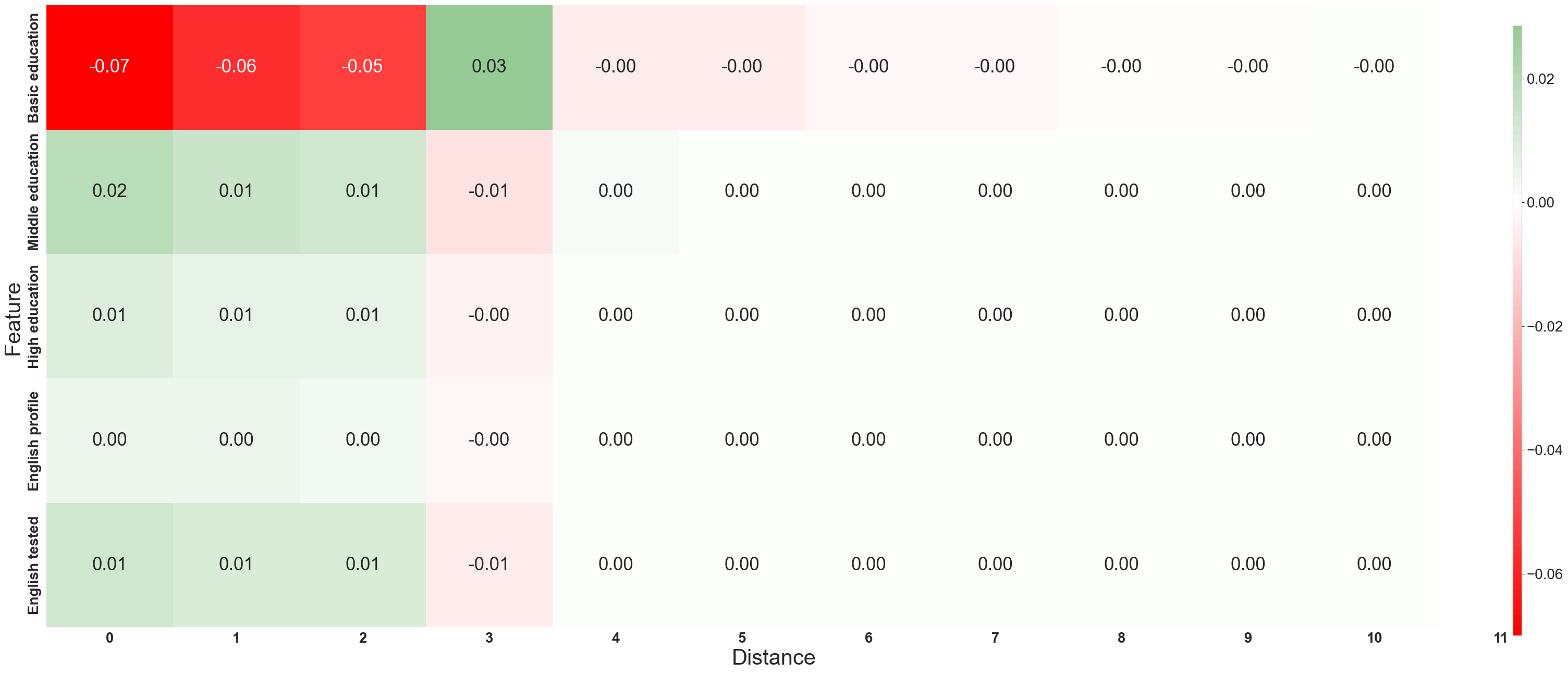The width and height of the screenshot is (1568, 674).
Task: Click the English tested row label
Action: 33,565
